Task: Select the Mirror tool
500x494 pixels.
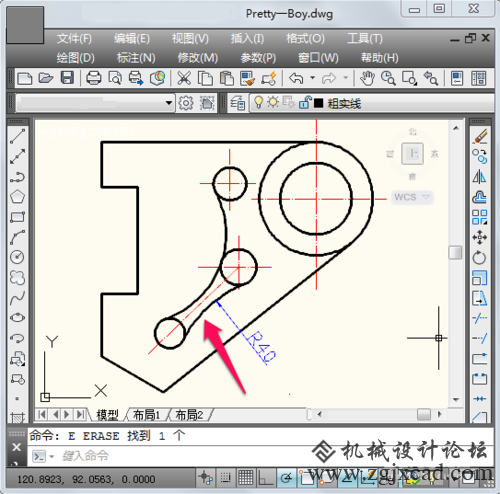Action: tap(480, 177)
